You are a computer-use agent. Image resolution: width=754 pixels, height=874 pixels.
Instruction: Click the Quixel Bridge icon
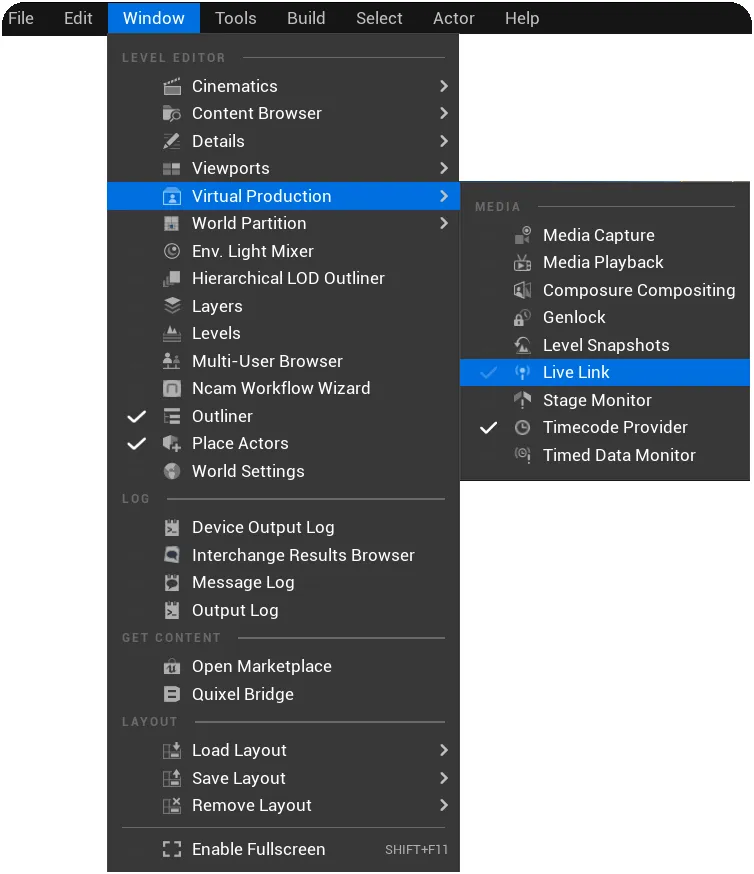coord(172,695)
